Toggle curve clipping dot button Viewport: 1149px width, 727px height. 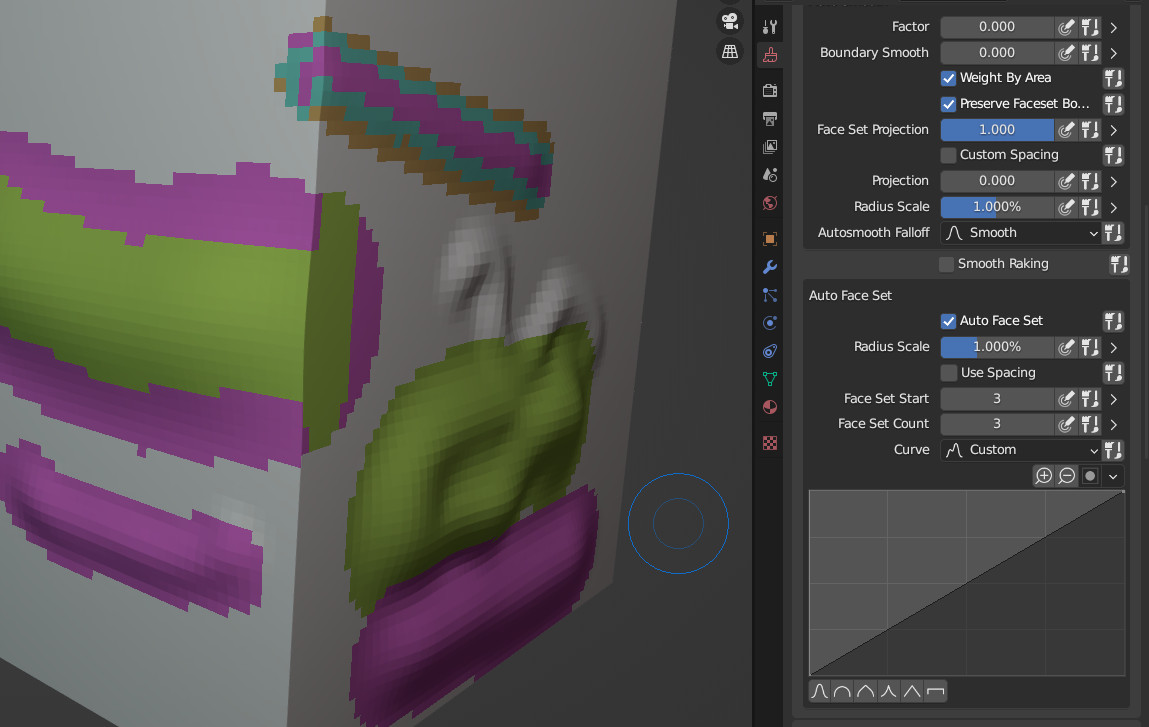pos(1090,476)
